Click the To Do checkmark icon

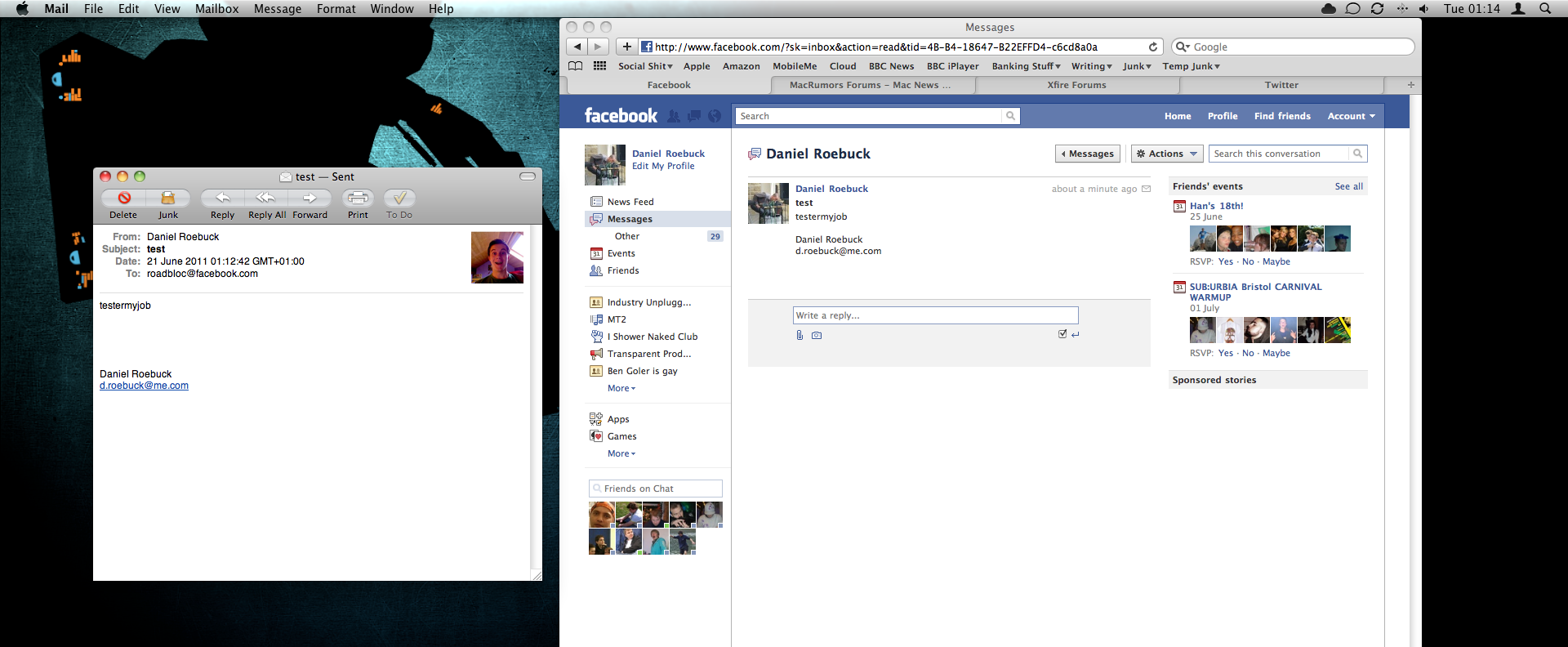click(x=399, y=198)
